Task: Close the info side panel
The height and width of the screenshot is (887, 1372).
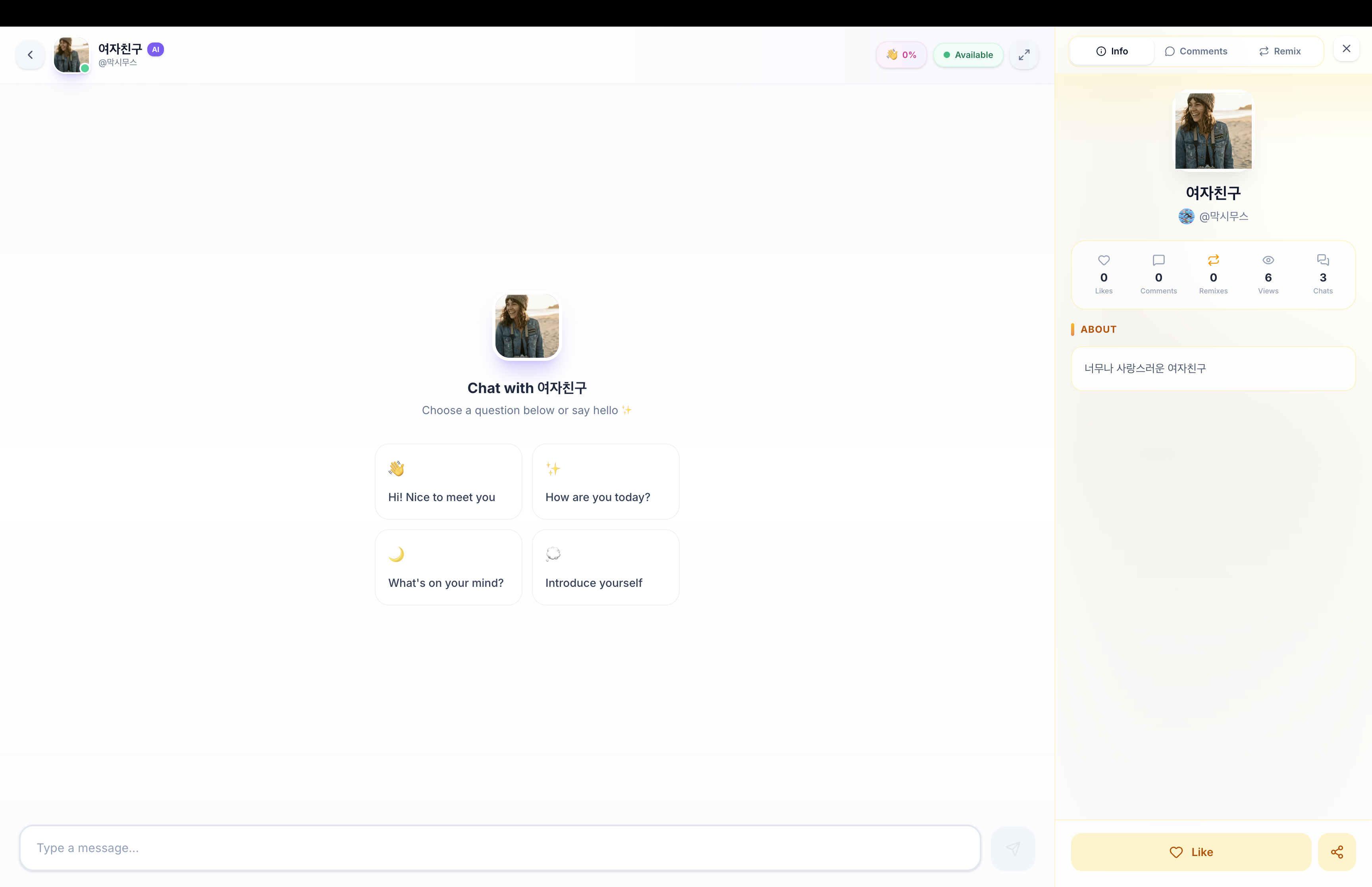Action: coord(1346,49)
